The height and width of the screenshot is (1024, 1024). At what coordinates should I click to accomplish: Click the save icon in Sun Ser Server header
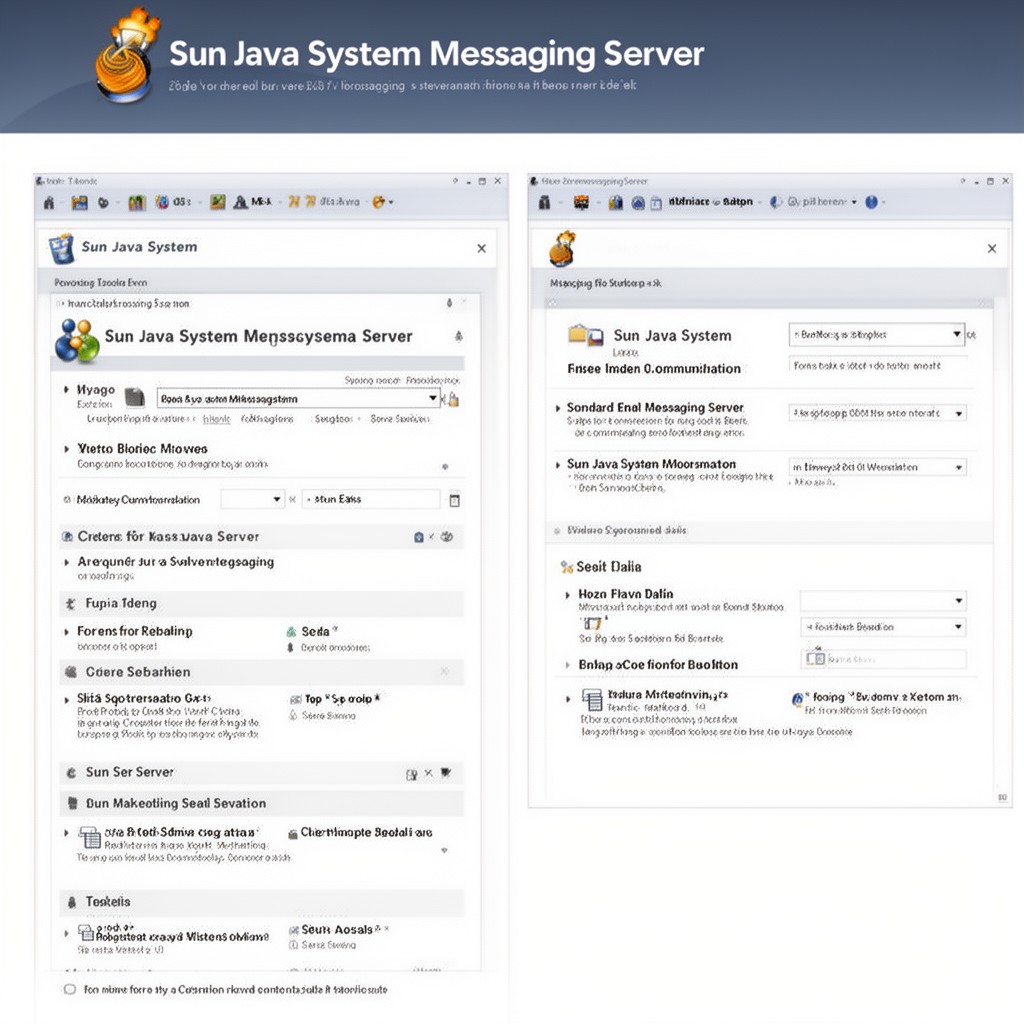click(411, 774)
